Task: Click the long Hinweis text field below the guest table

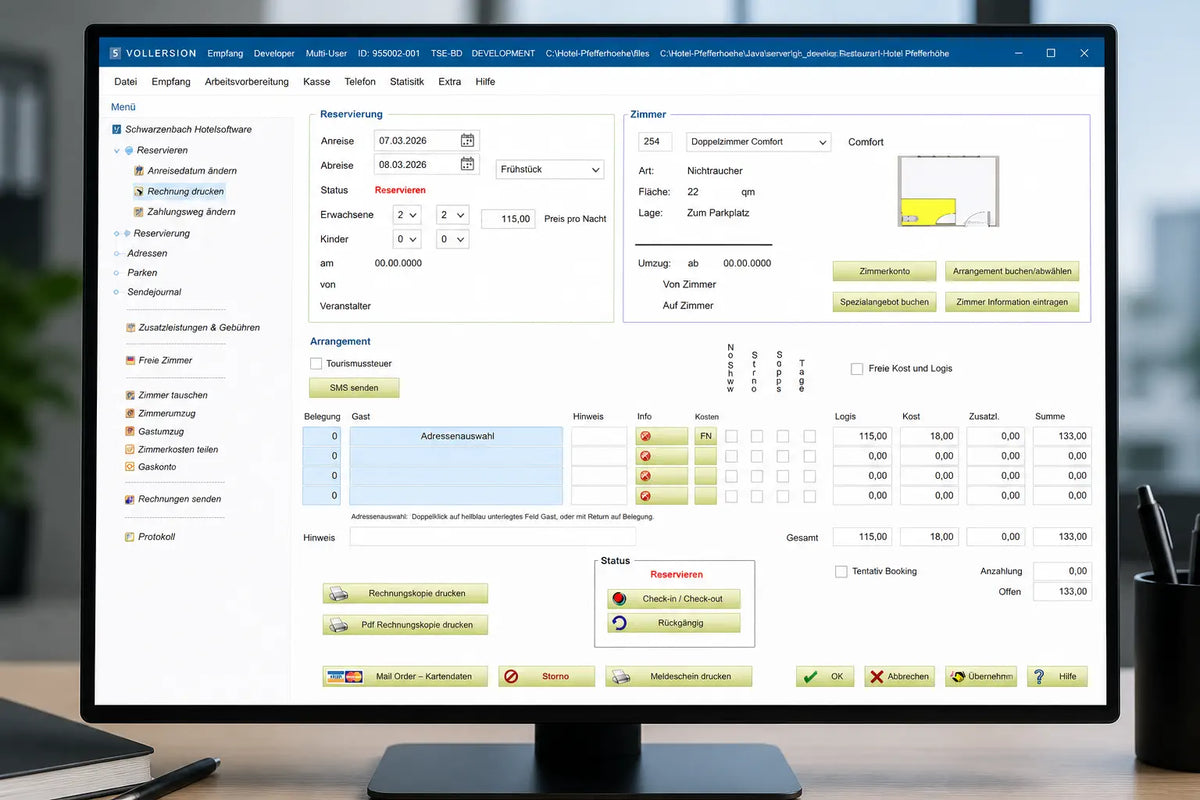Action: click(493, 537)
